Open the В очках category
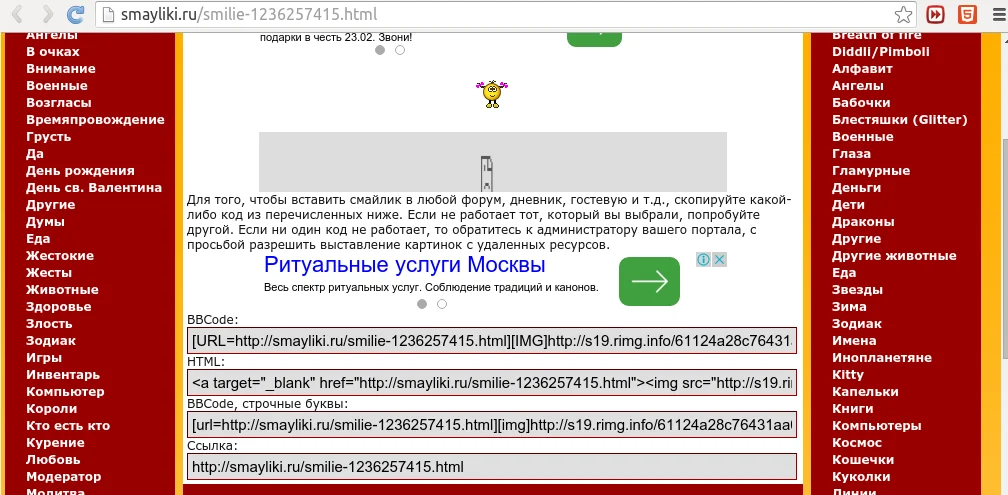Image resolution: width=1008 pixels, height=495 pixels. 53,52
